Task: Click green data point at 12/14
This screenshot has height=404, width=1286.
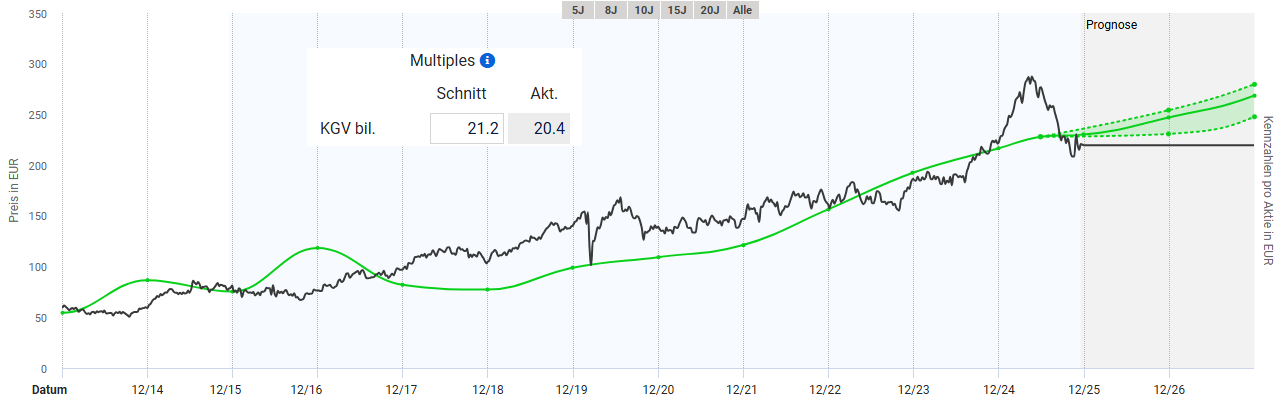Action: coord(147,280)
